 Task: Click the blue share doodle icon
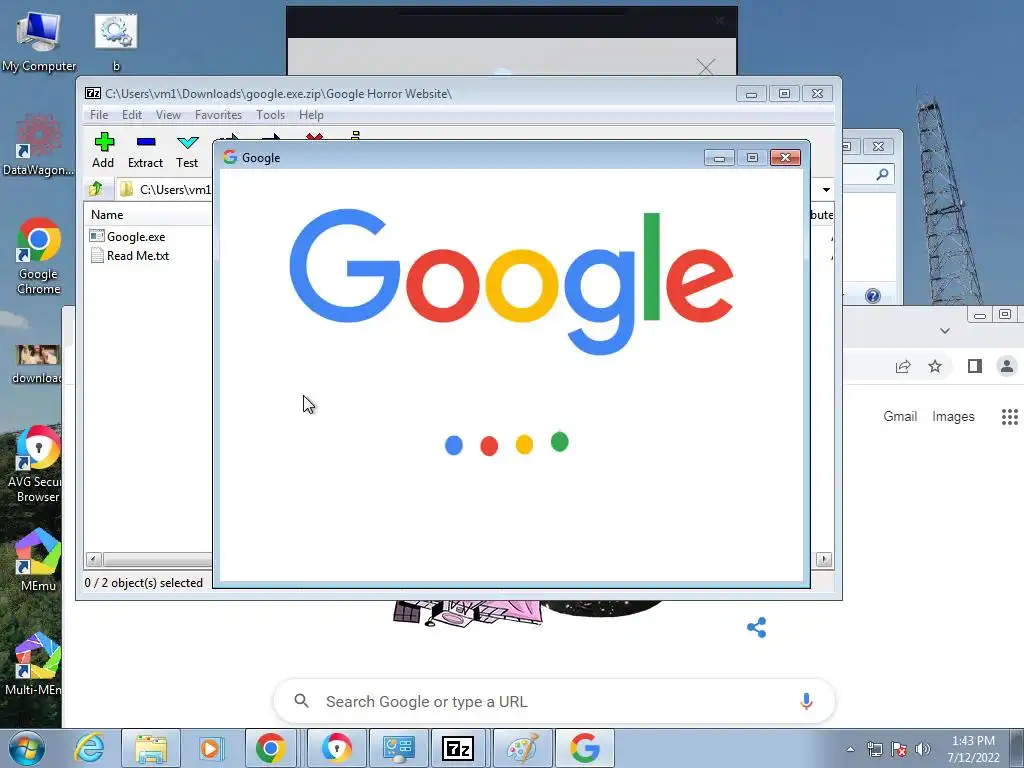[756, 628]
